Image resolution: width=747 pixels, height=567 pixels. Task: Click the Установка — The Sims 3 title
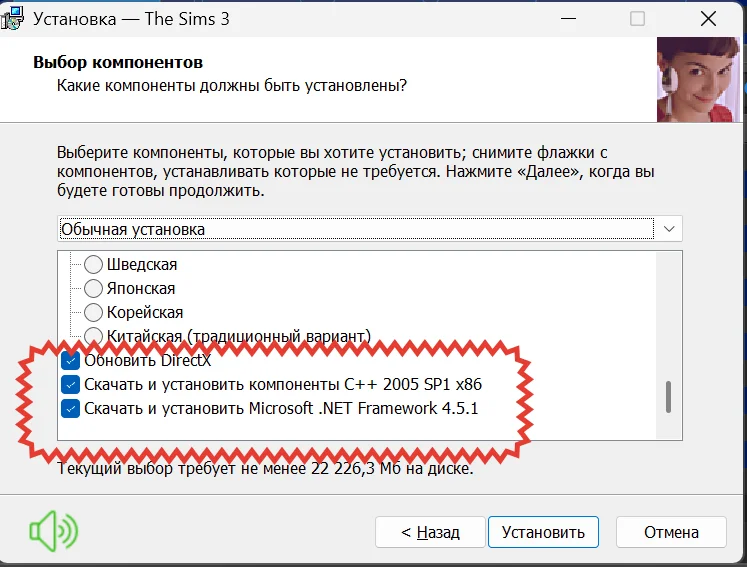130,19
